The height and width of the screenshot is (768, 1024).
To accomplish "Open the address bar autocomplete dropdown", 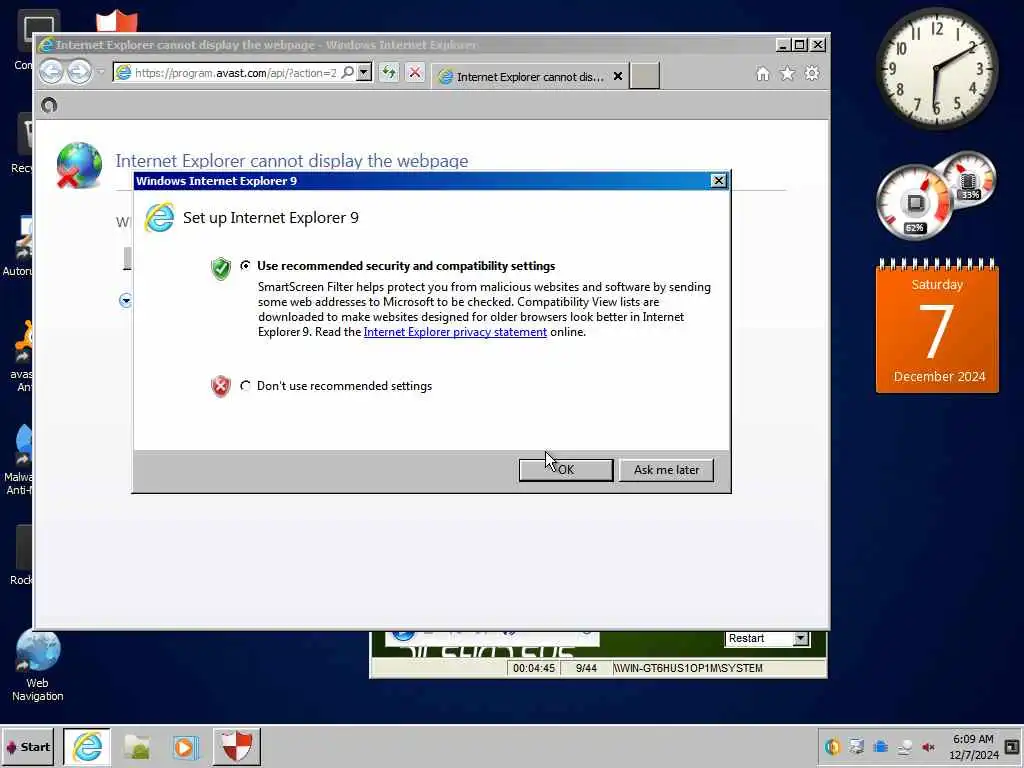I will pyautogui.click(x=364, y=72).
